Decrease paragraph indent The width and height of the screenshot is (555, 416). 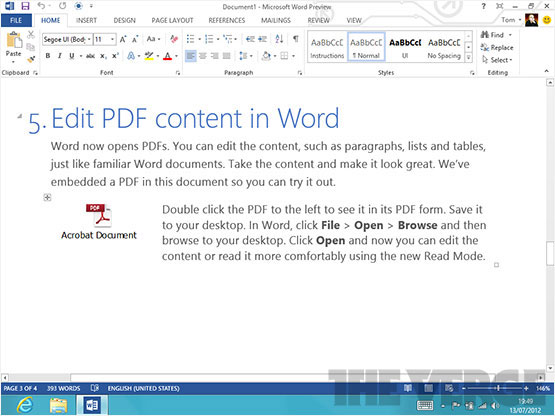(250, 39)
